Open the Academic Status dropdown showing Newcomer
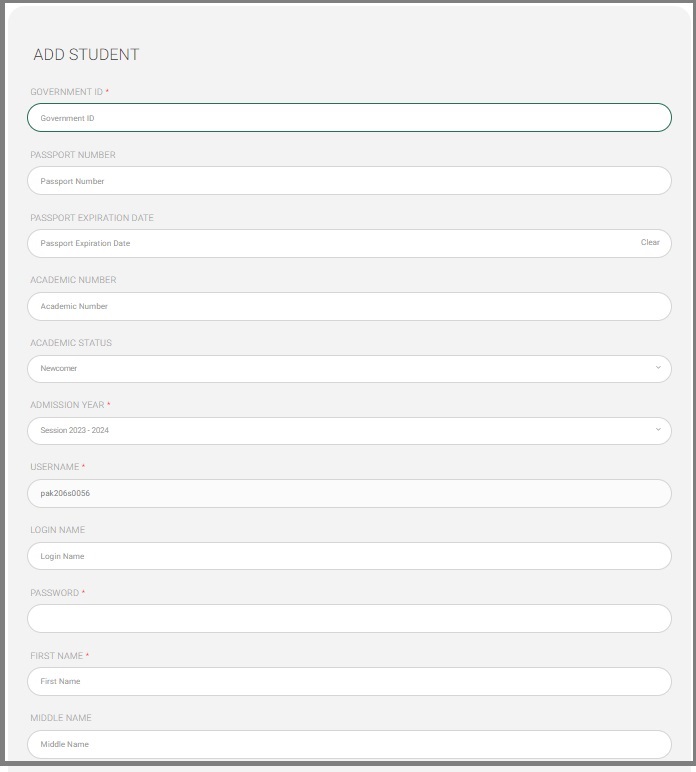The width and height of the screenshot is (696, 772). [349, 369]
